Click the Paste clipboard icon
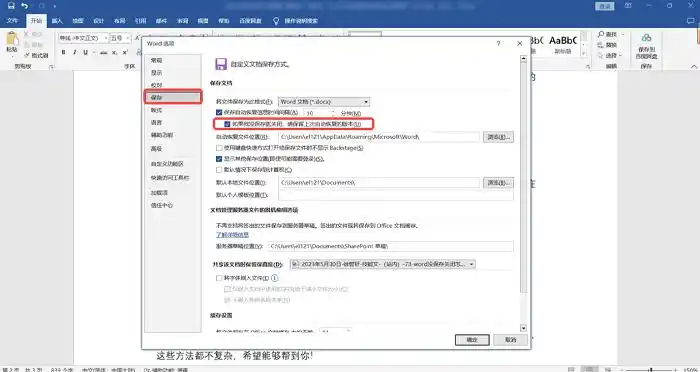700x372 pixels. (x=12, y=39)
